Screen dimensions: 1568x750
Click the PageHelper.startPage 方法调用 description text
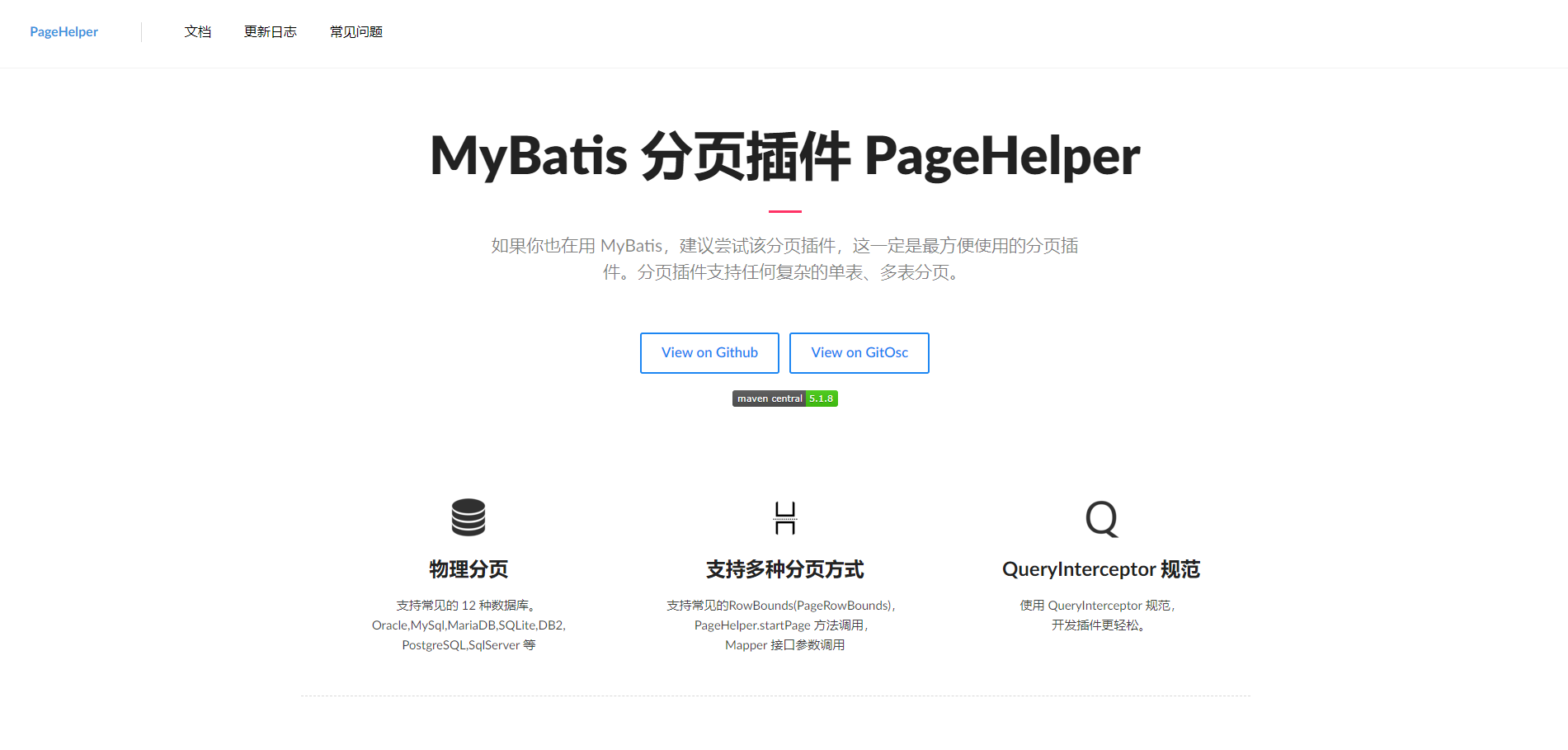780,625
